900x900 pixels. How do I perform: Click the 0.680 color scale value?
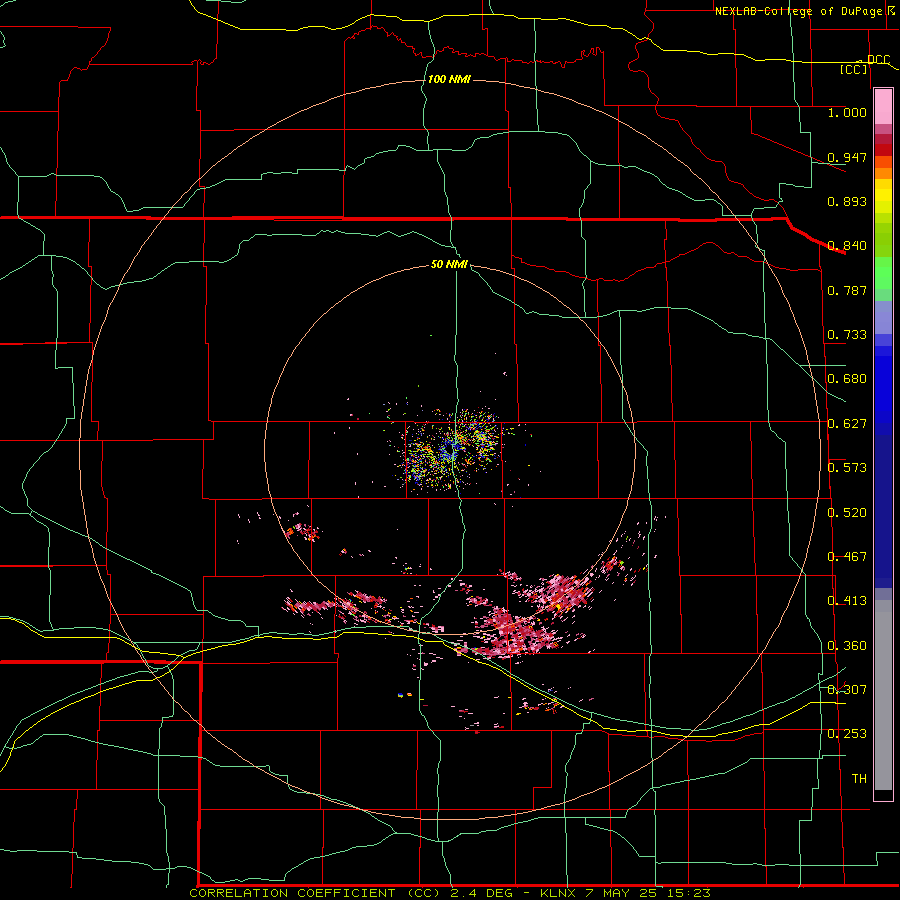pos(847,379)
